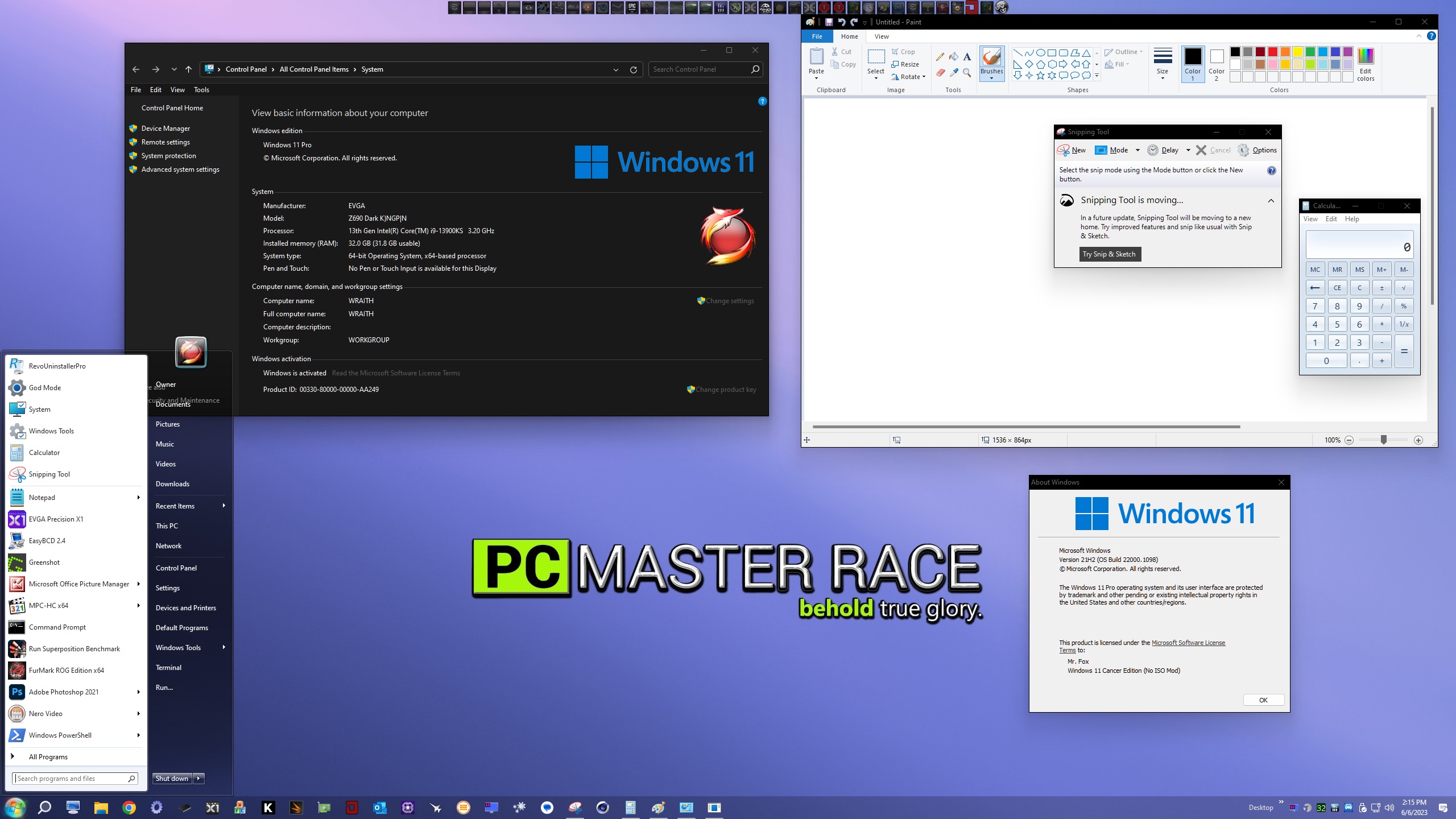
Task: Click Try Snip & Sketch button
Action: pyautogui.click(x=1110, y=254)
